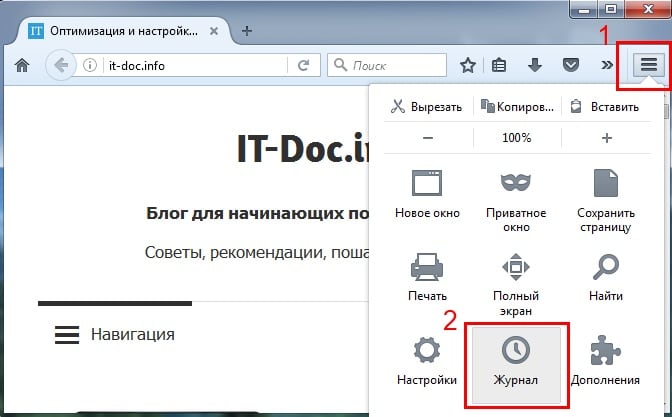Viewport: 672px width, 417px height.
Task: Click the Pocket icon in toolbar
Action: click(569, 66)
